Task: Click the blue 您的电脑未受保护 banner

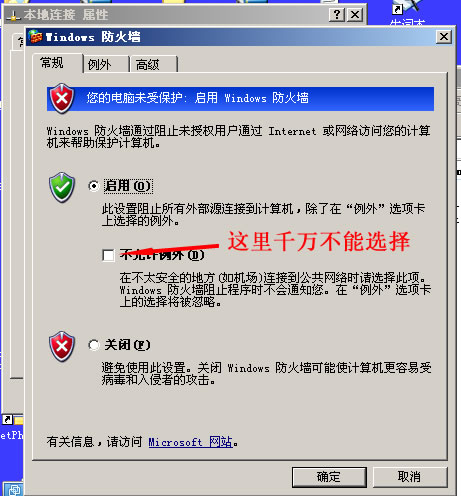Action: click(240, 99)
